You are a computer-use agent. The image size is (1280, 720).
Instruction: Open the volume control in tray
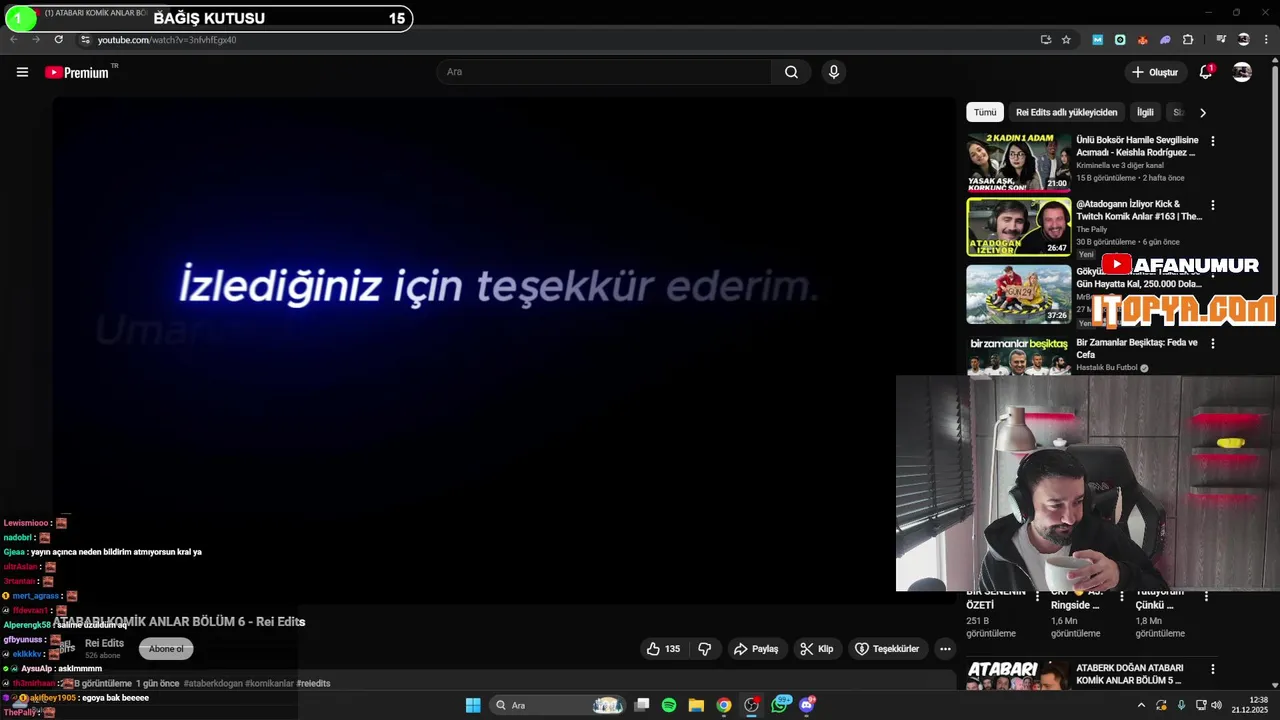[1216, 705]
